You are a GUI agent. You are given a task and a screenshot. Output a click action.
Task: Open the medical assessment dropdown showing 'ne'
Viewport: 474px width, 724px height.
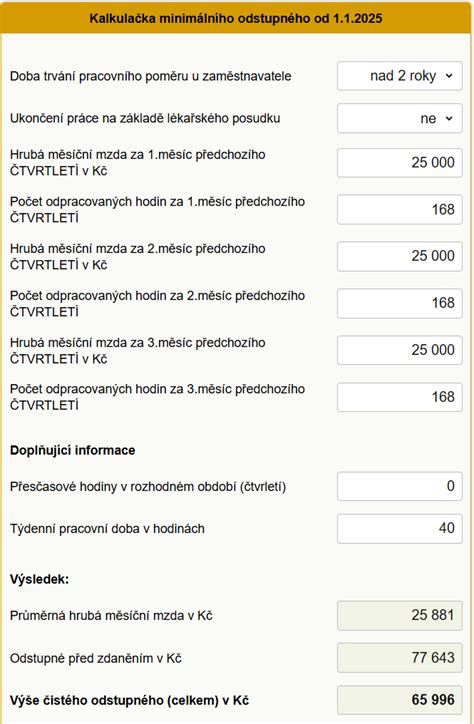click(x=400, y=118)
